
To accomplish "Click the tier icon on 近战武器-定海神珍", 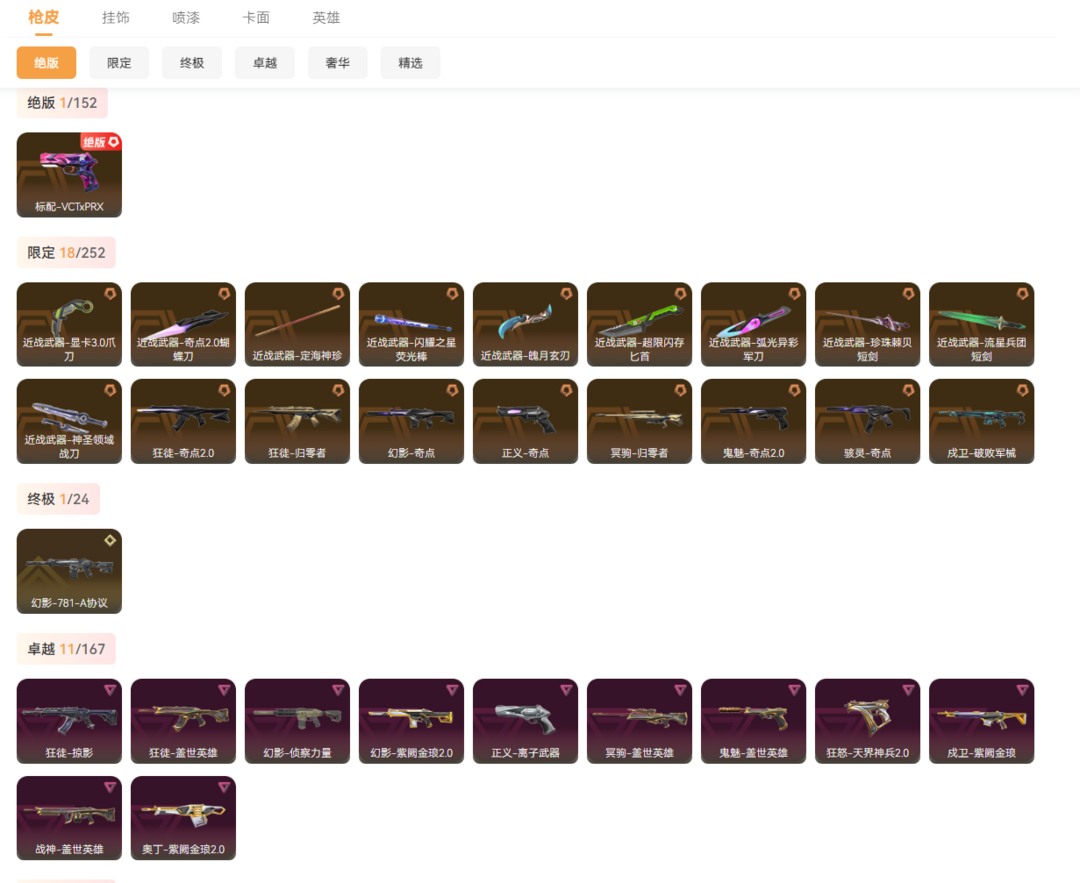I will pos(338,294).
